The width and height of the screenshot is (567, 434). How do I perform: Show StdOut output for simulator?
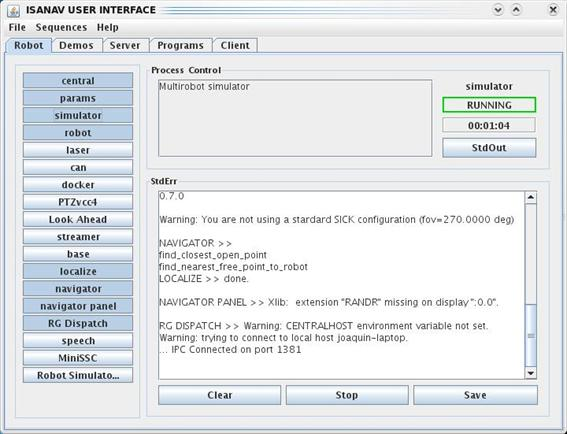pyautogui.click(x=489, y=148)
